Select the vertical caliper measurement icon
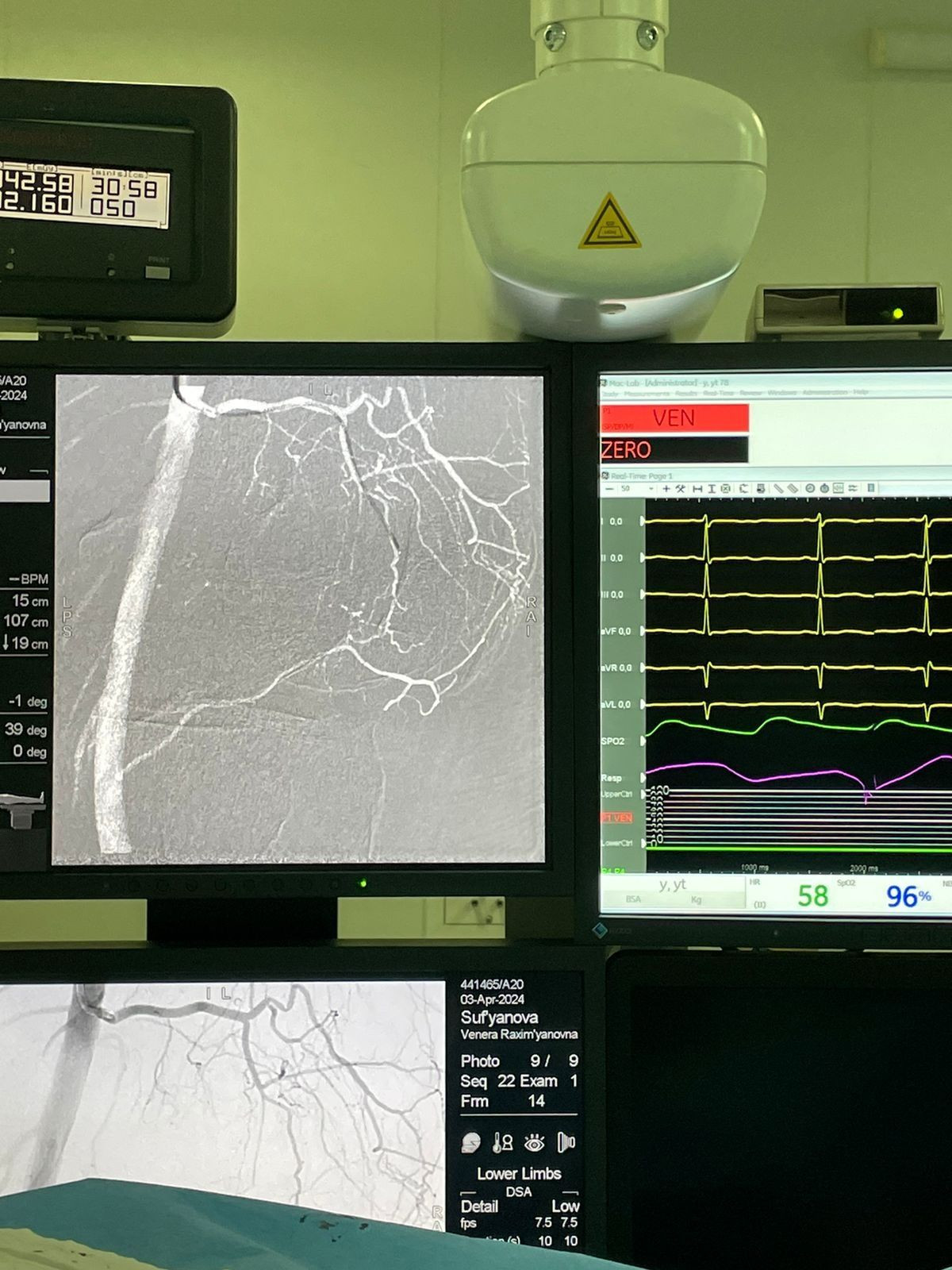The width and height of the screenshot is (952, 1270). pos(711,489)
